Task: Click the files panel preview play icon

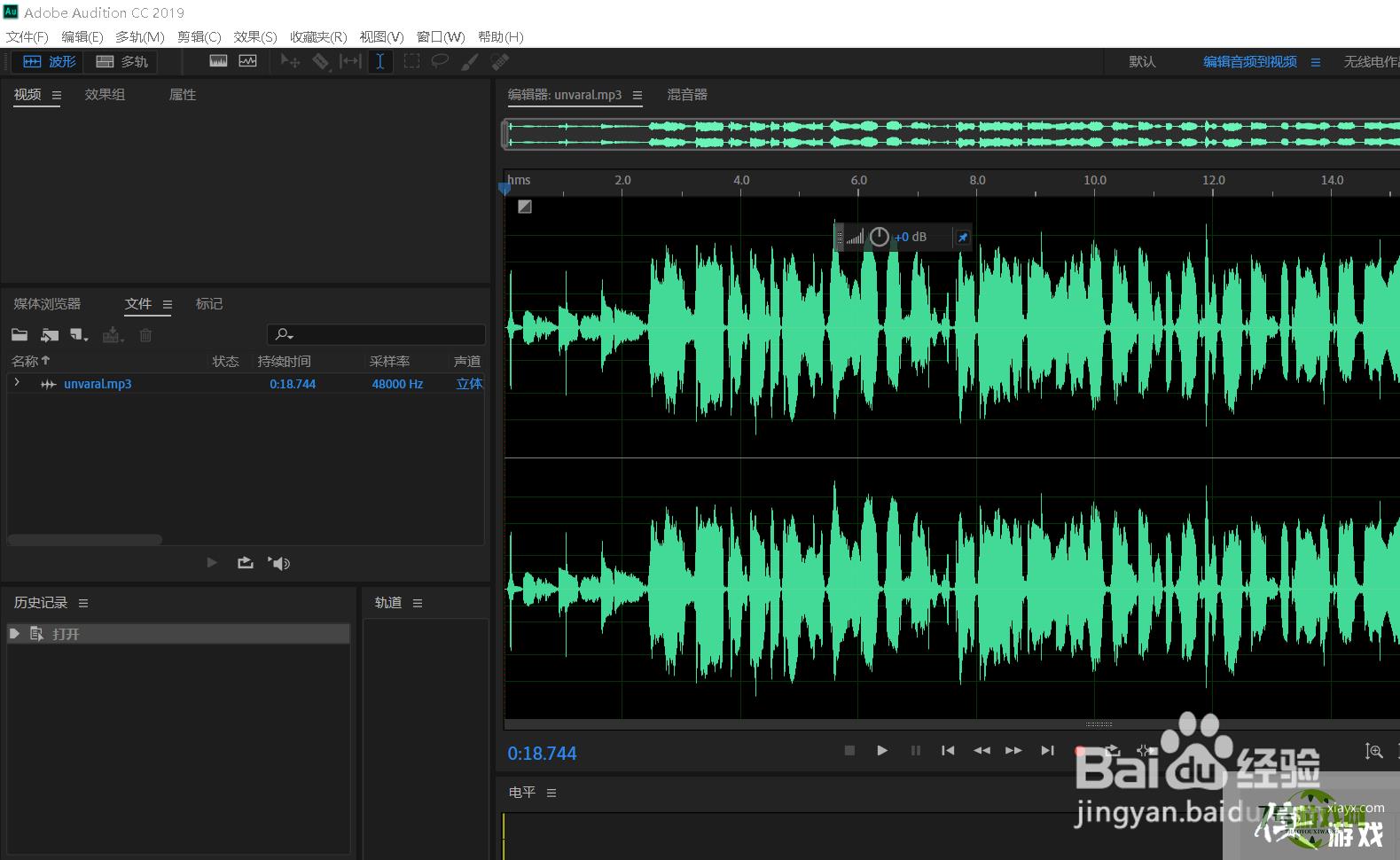Action: (212, 563)
